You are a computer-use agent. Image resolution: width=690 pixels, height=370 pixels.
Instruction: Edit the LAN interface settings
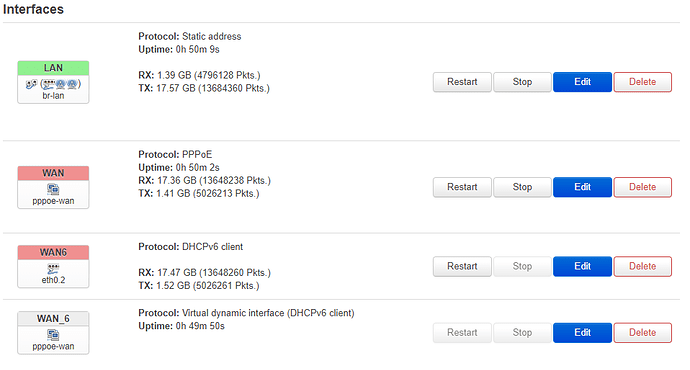click(582, 82)
